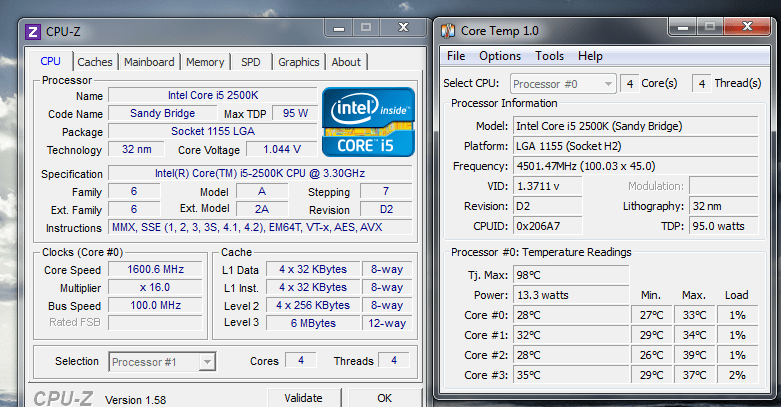Click the Validate button in CPU-Z
The image size is (781, 407).
tap(303, 398)
